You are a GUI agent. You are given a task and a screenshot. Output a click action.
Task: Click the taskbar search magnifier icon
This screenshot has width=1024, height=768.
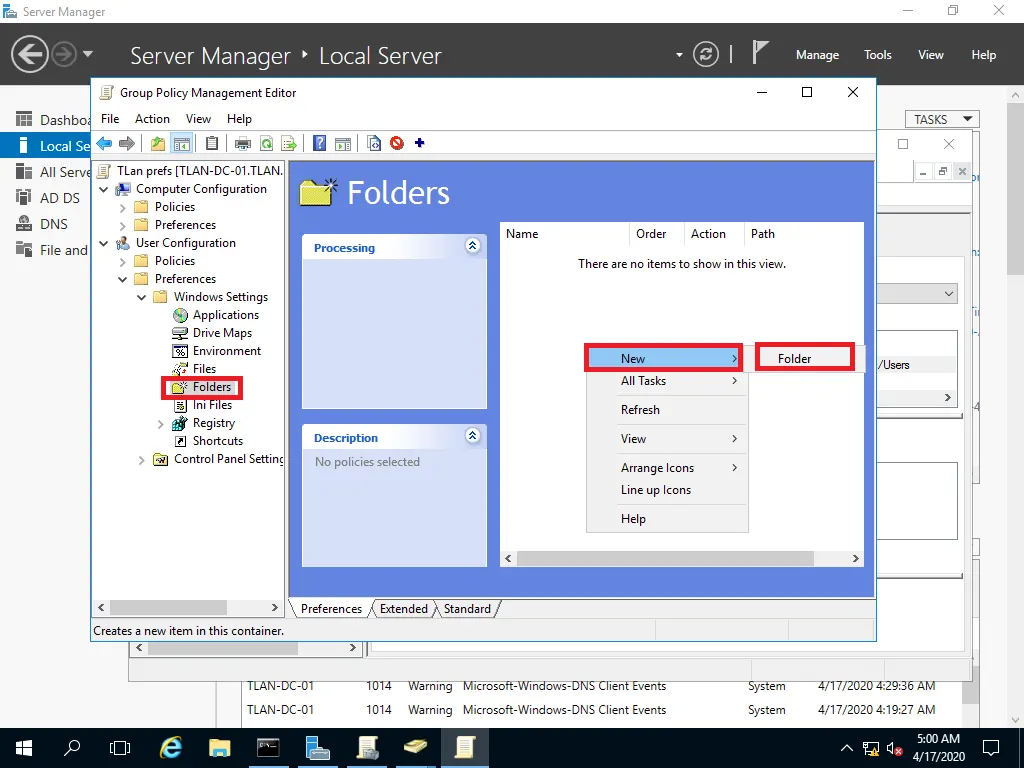pos(72,748)
